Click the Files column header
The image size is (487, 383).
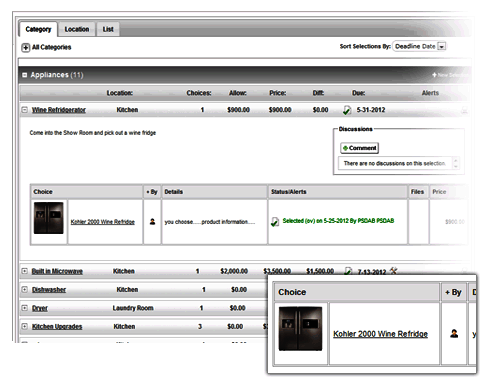(x=418, y=192)
